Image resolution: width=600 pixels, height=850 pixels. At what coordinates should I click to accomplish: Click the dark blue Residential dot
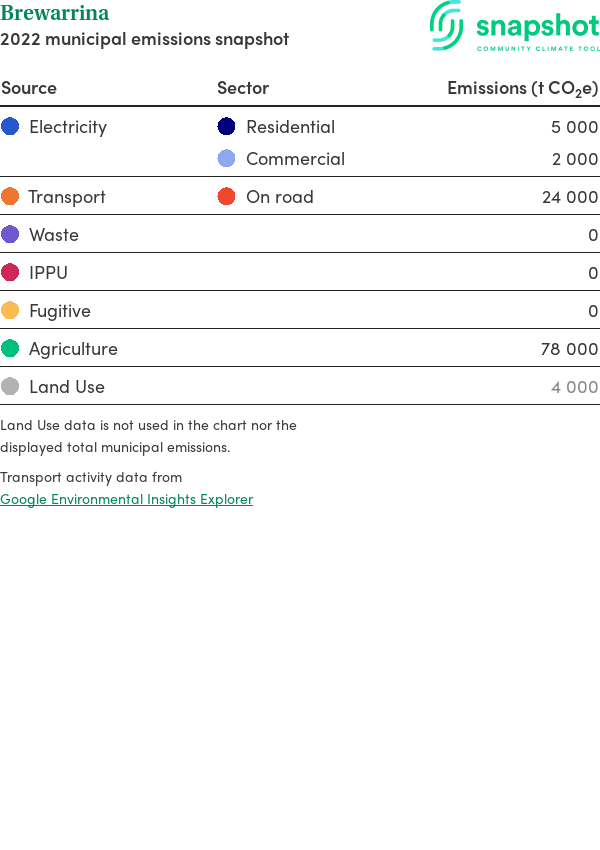click(x=227, y=126)
